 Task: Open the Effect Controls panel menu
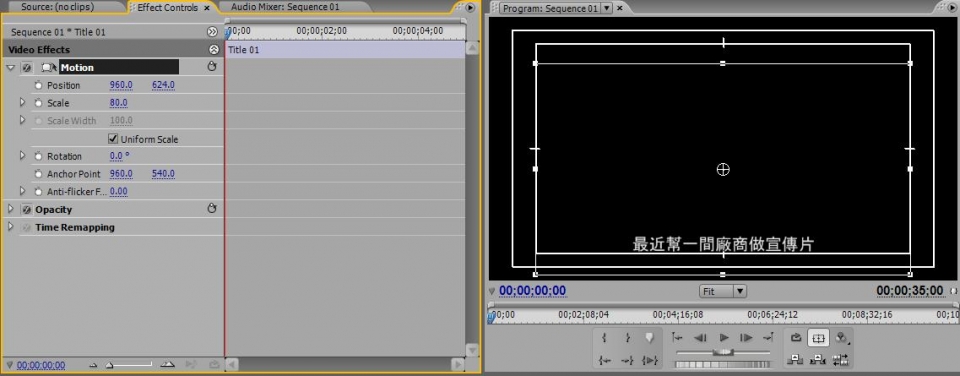470,7
